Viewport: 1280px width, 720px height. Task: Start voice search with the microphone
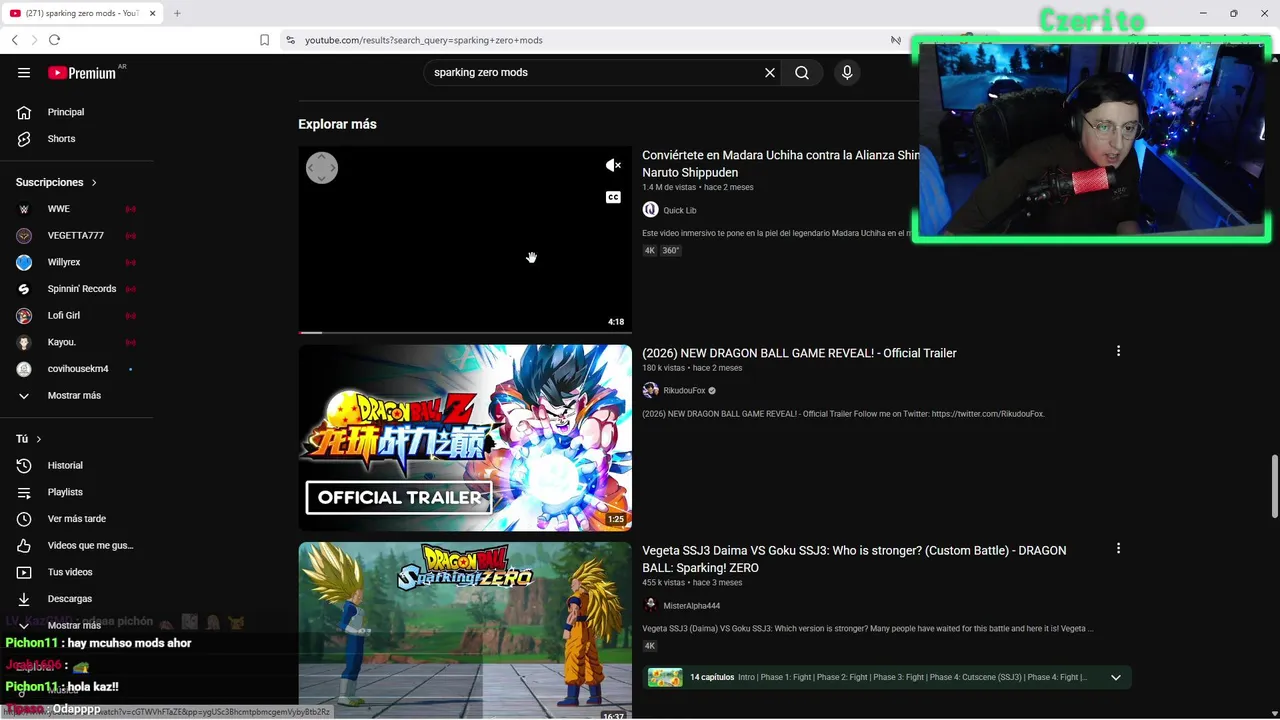click(847, 72)
